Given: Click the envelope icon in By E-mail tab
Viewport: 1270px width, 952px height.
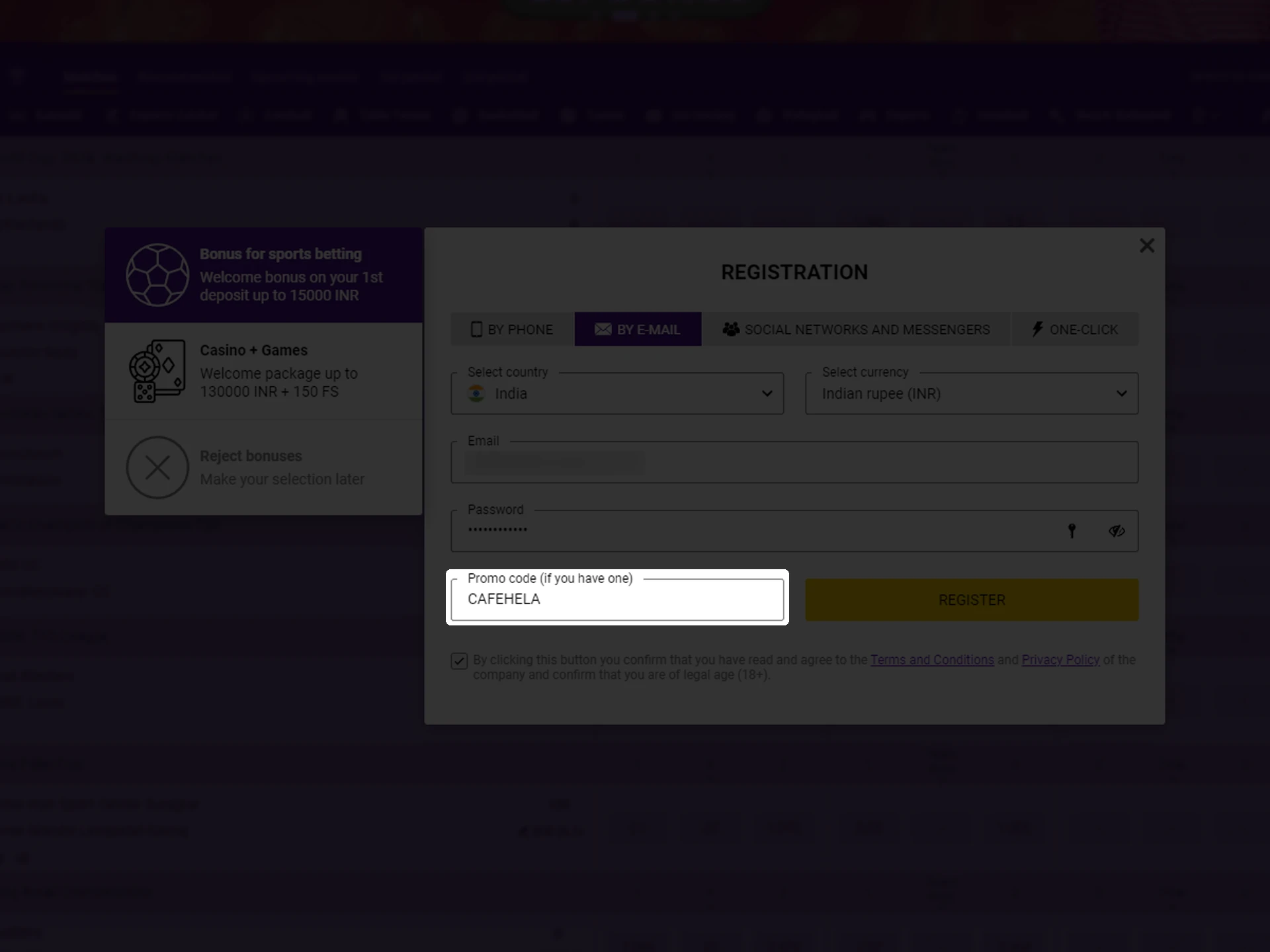Looking at the screenshot, I should click(603, 329).
